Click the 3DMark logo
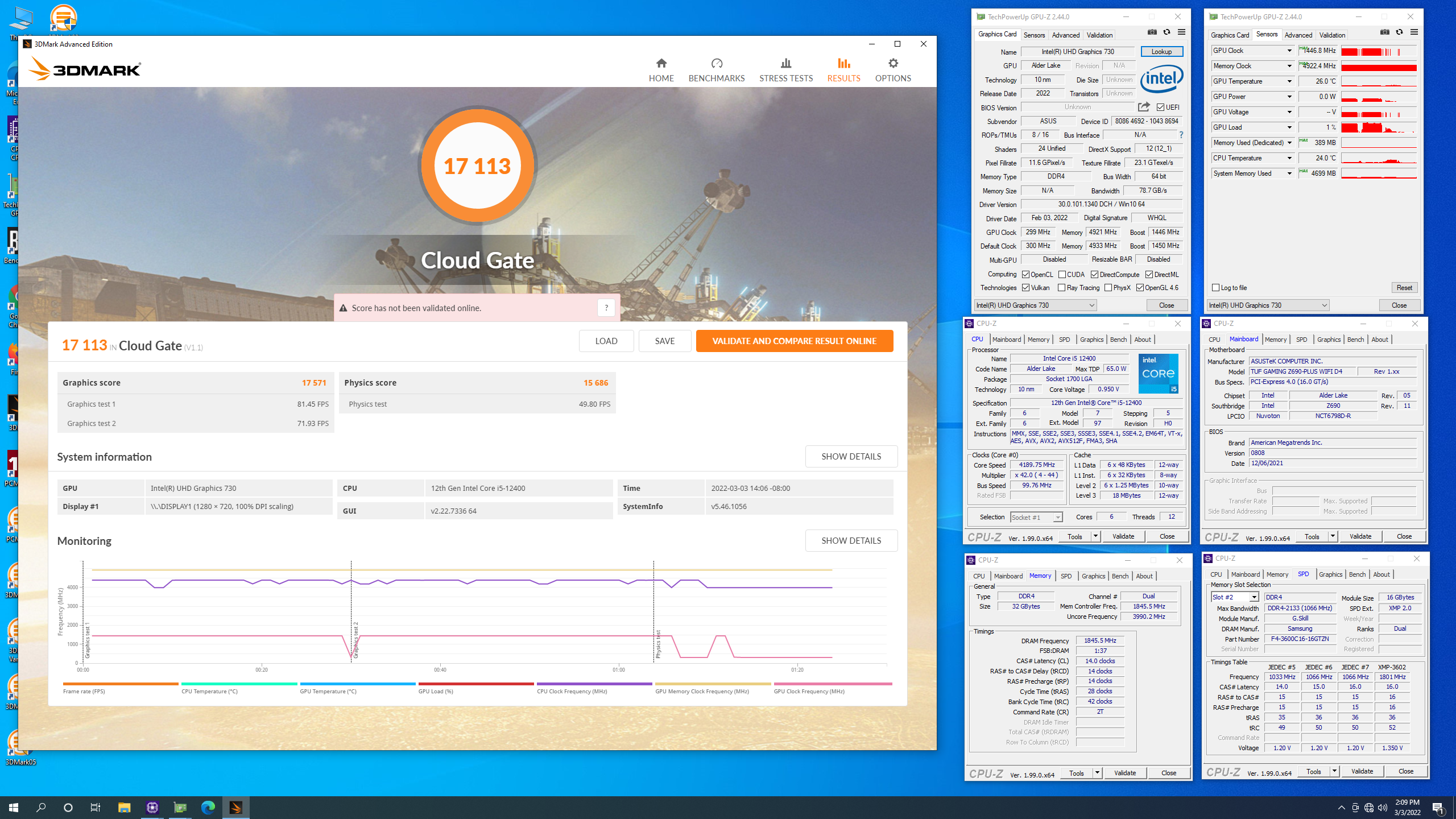1456x819 pixels. 85,69
